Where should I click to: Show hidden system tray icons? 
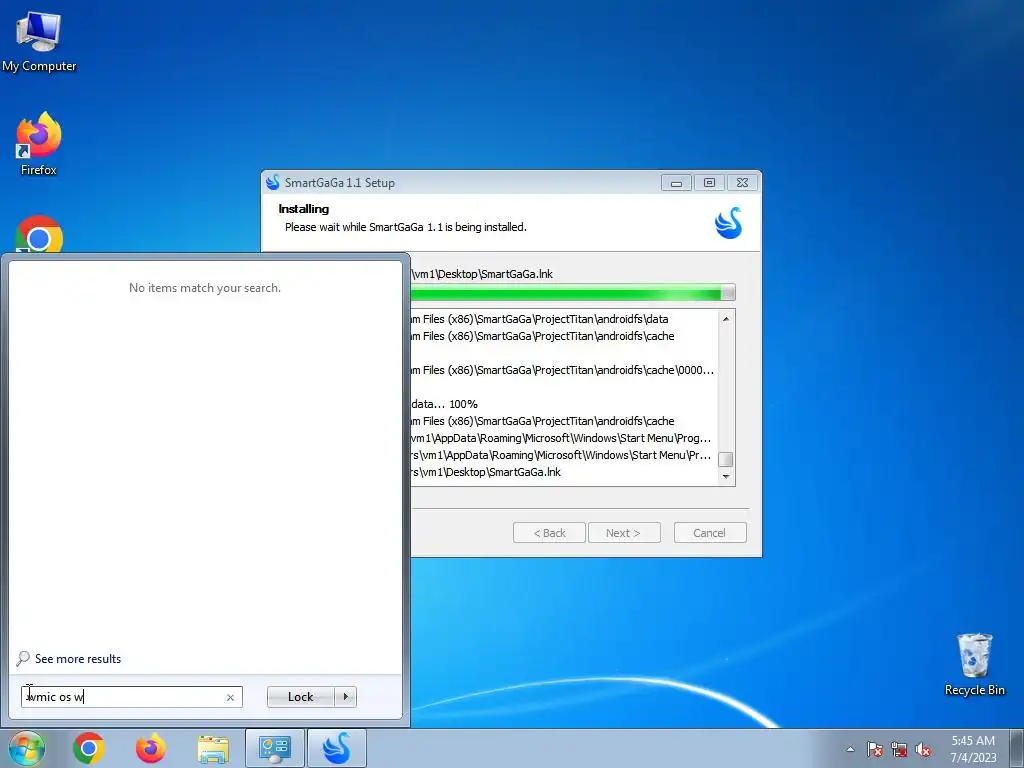[x=850, y=749]
